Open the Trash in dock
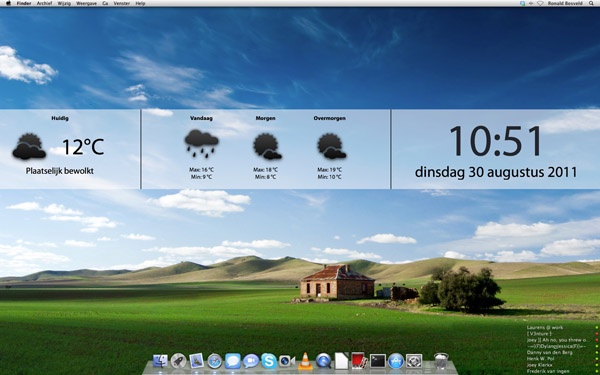Viewport: 600px width, 375px height. click(441, 361)
